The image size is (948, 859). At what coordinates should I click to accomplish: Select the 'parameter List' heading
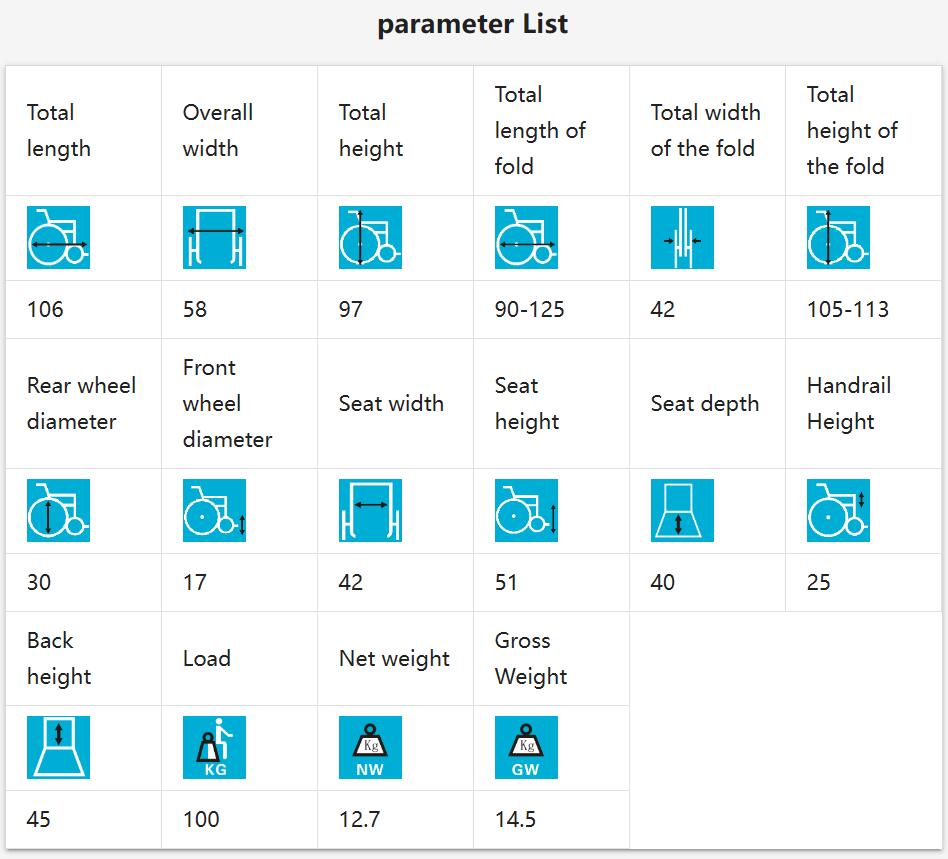[x=473, y=25]
